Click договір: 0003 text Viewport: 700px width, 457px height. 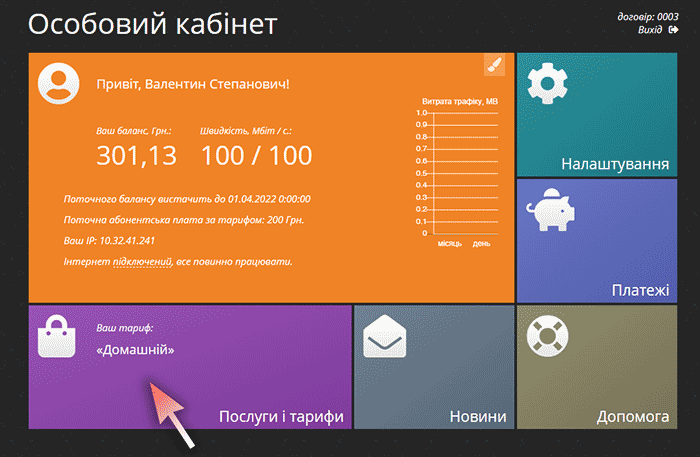click(x=648, y=17)
